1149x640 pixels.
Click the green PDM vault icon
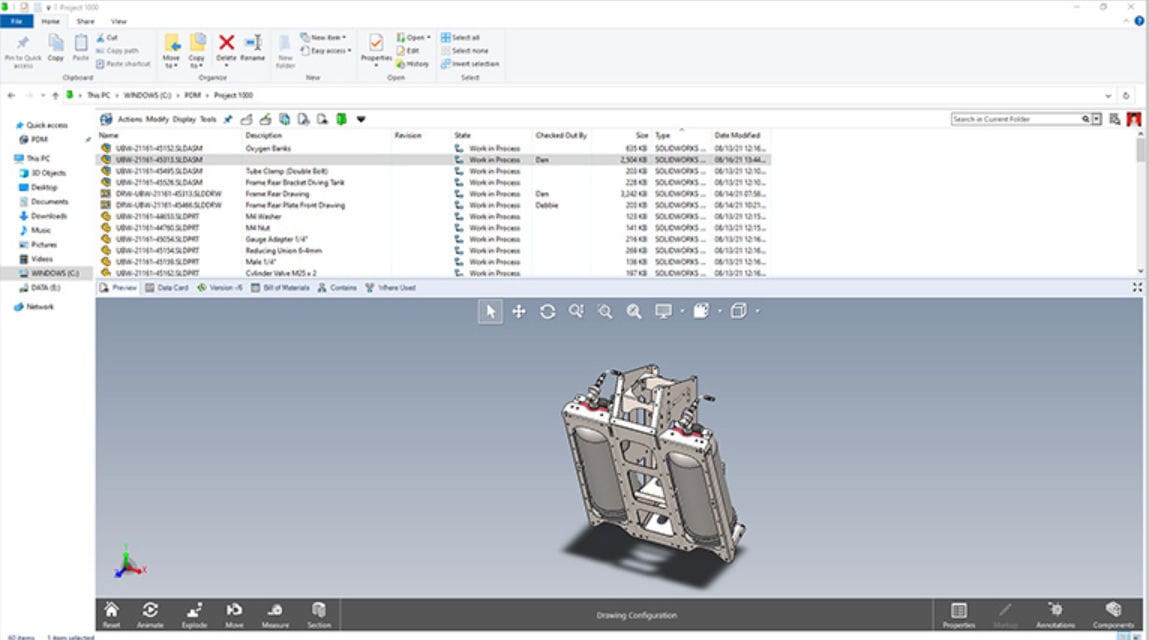[341, 119]
